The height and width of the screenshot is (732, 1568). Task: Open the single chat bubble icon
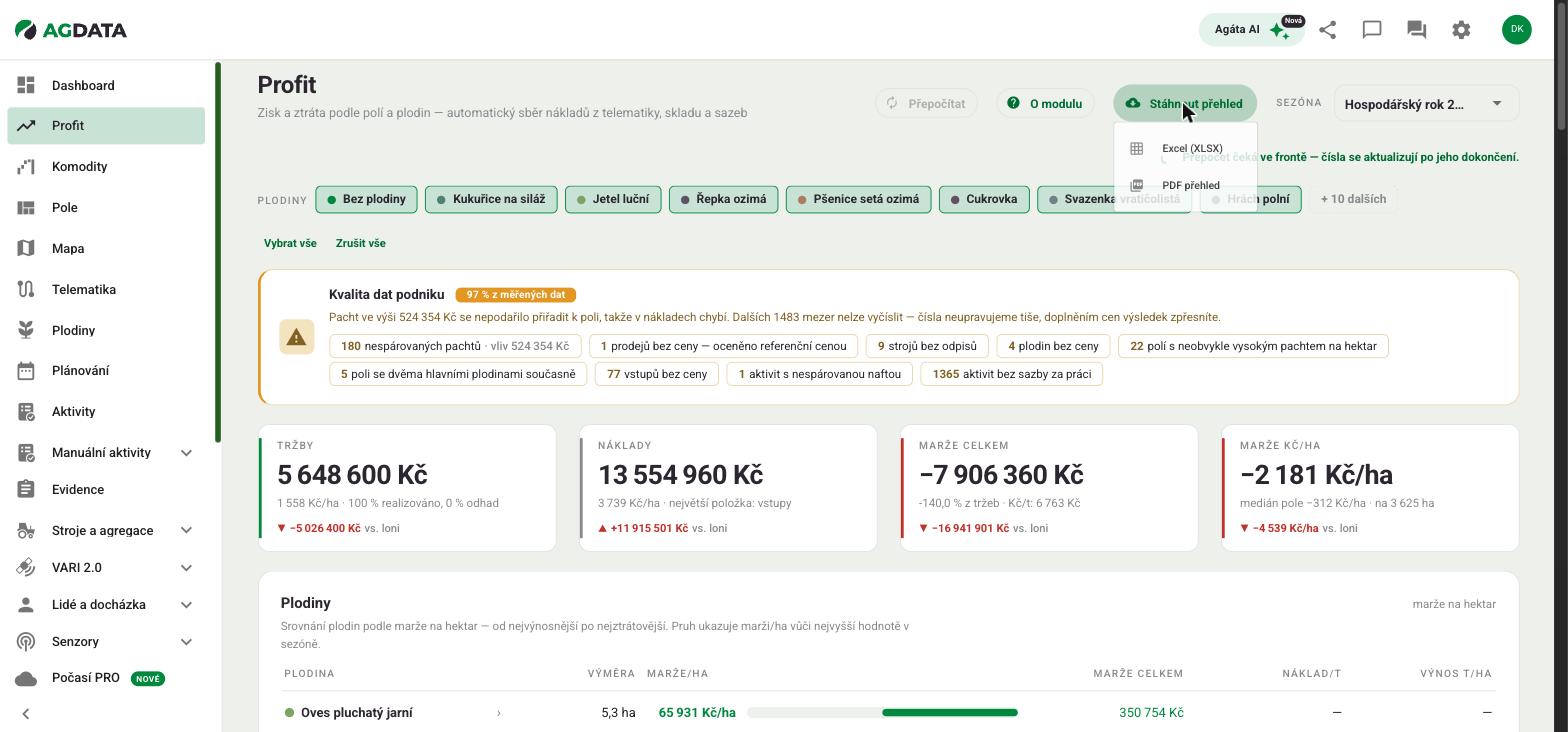(1372, 30)
